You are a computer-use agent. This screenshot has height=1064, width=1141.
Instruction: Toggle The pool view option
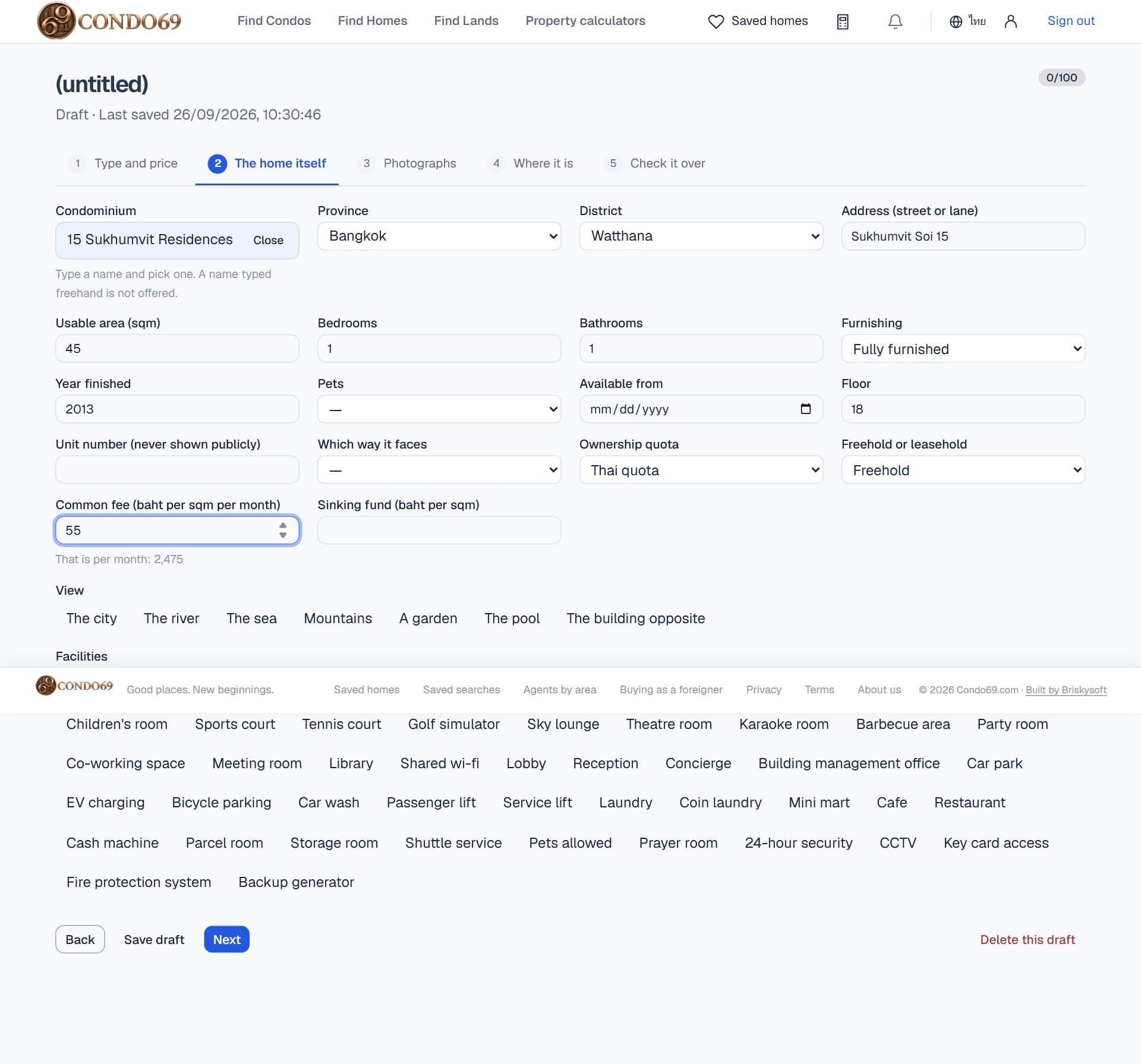click(x=512, y=618)
